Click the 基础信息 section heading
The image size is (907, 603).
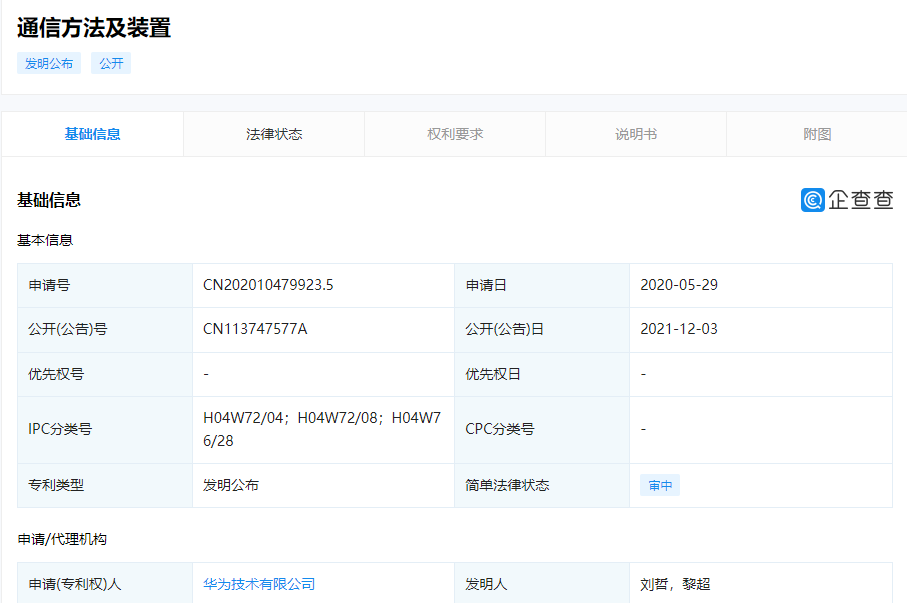49,200
